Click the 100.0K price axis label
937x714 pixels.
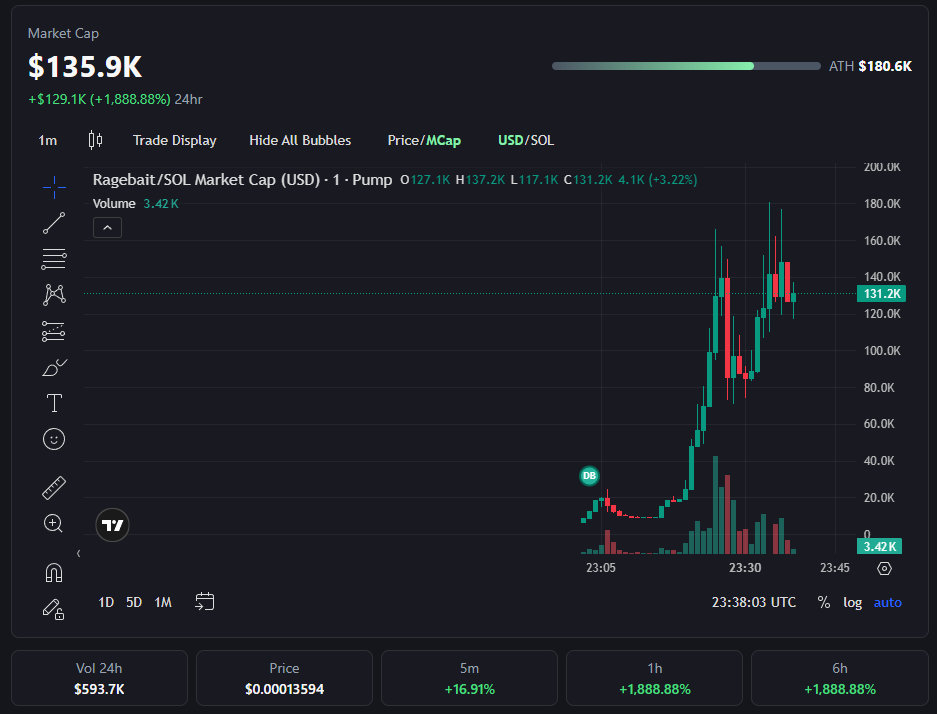click(882, 351)
